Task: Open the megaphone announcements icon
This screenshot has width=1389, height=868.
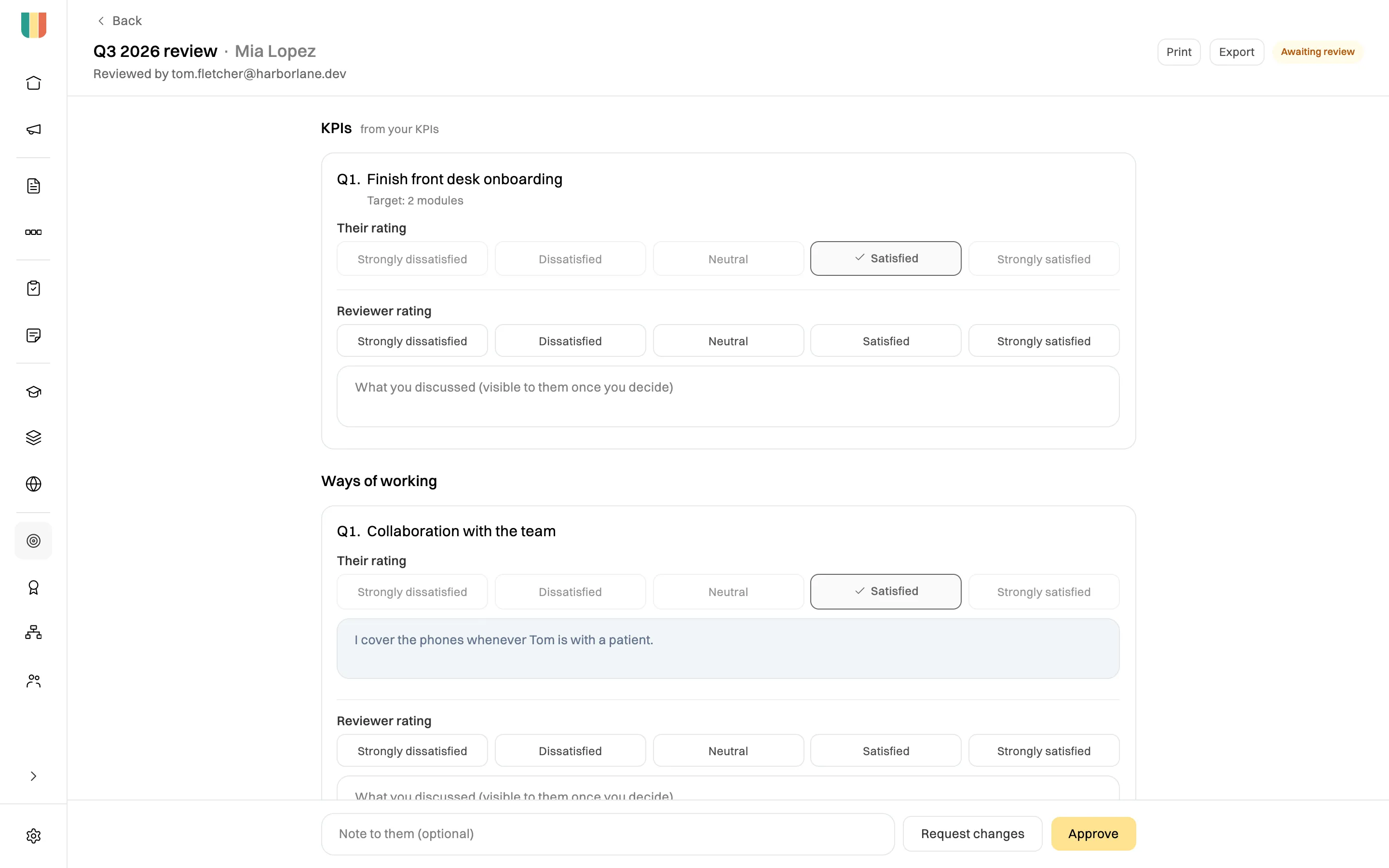Action: [x=33, y=129]
